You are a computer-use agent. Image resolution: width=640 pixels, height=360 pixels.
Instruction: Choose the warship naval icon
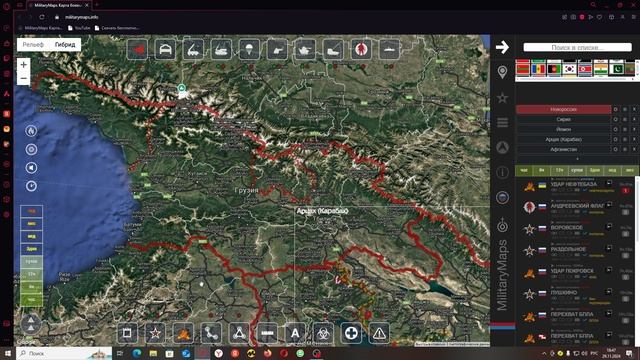[x=389, y=50]
